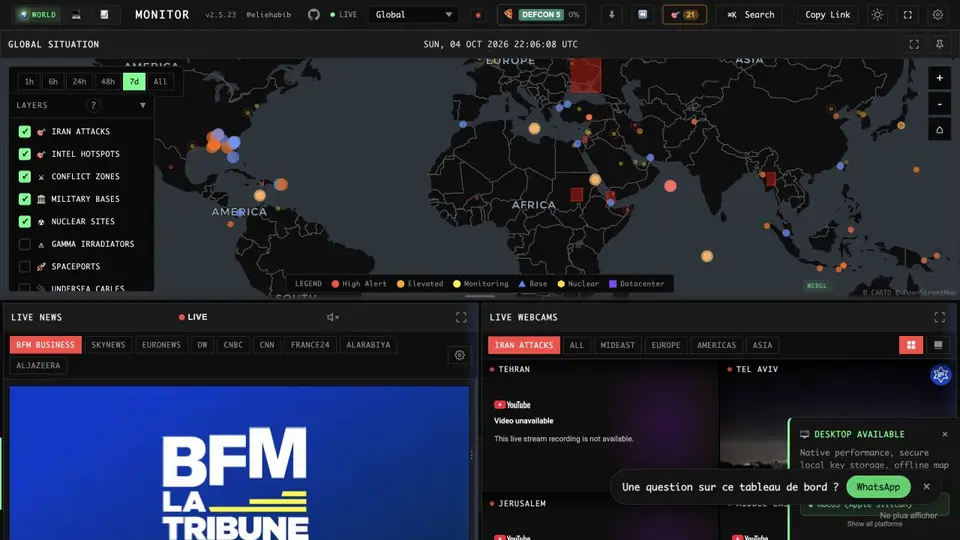The image size is (960, 540).
Task: Switch to the FRANCE24 channel
Action: 310,345
